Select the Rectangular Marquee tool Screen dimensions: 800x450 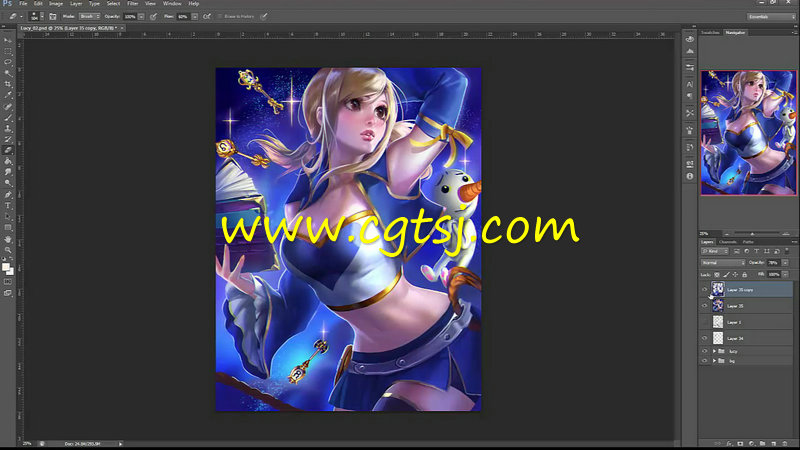8,52
